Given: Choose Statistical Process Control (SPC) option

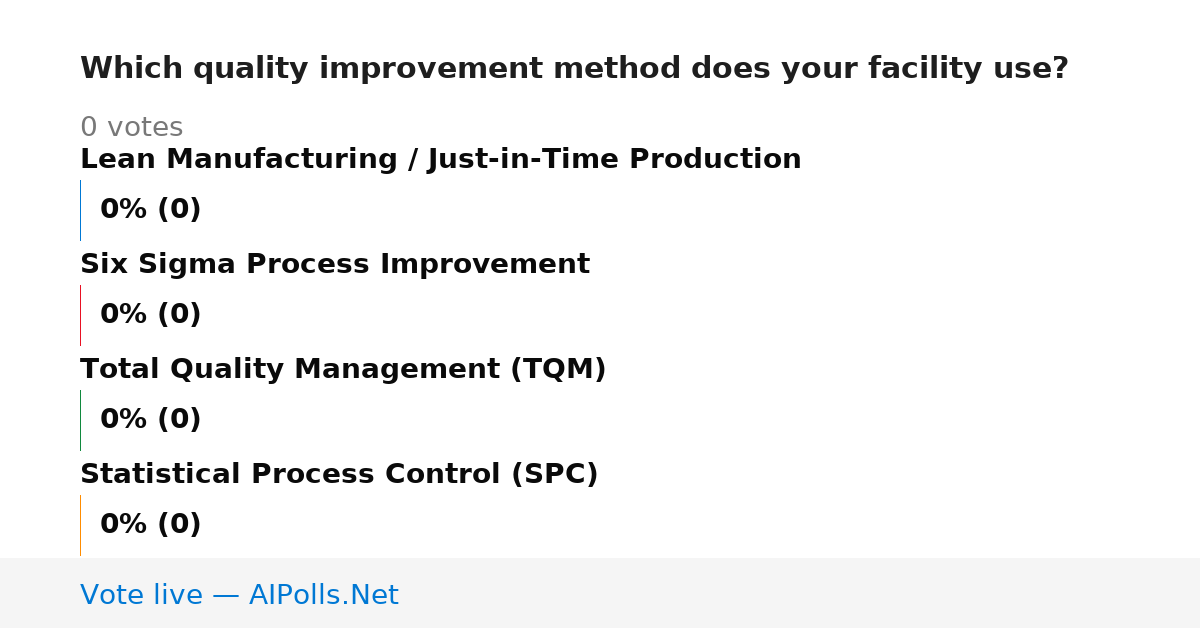Looking at the screenshot, I should pyautogui.click(x=339, y=475).
